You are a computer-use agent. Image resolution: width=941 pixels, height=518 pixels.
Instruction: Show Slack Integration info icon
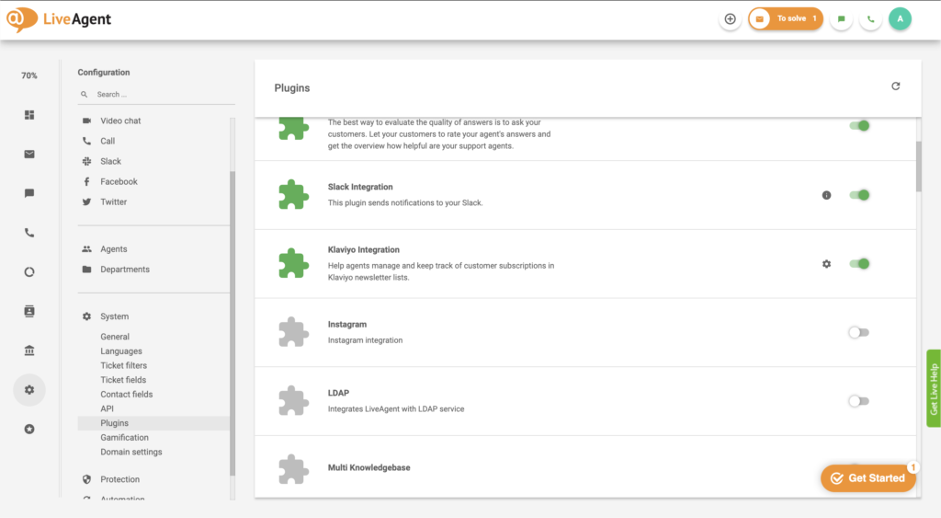[826, 195]
